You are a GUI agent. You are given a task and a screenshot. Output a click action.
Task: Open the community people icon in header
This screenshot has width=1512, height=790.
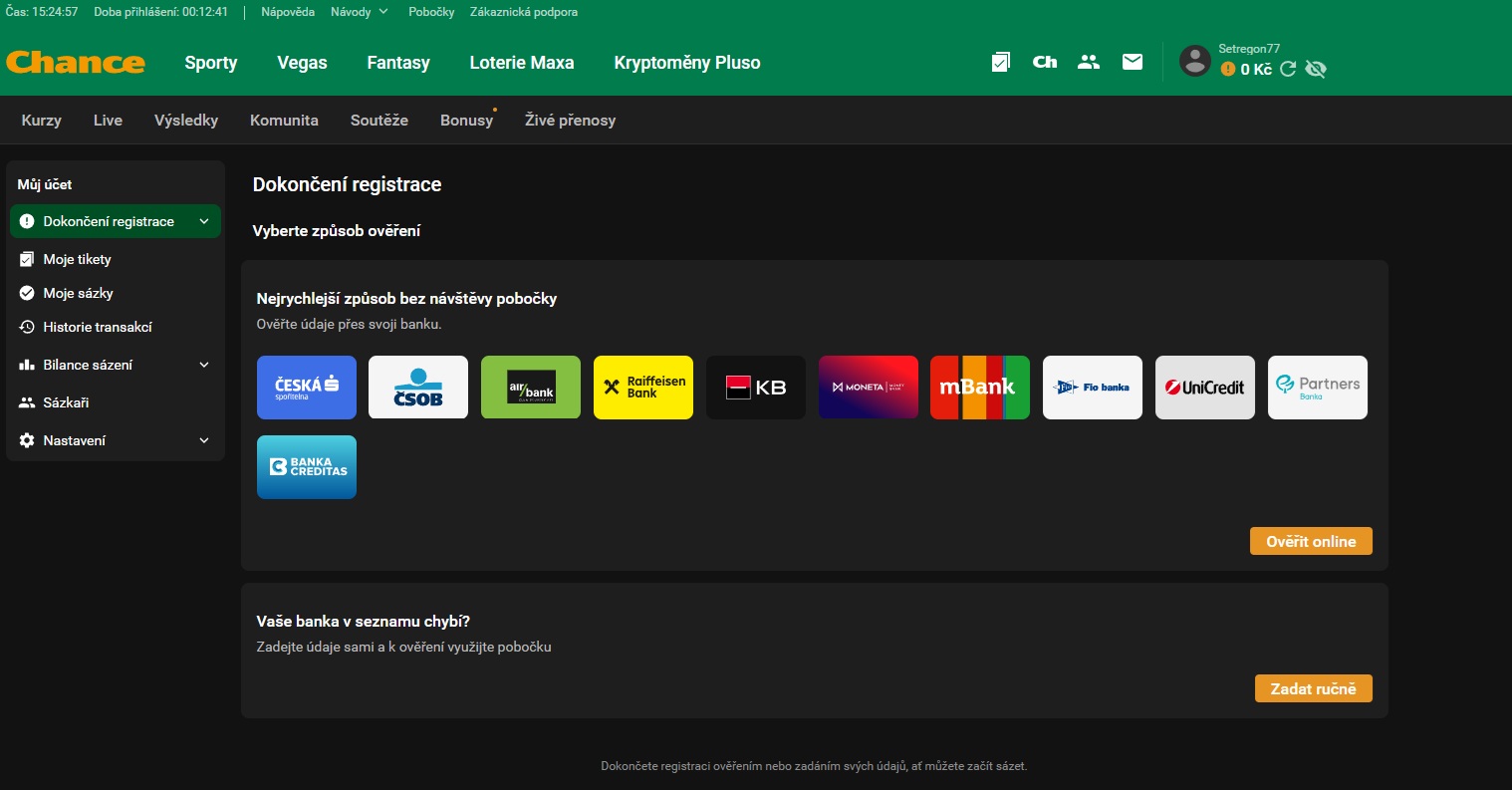click(1089, 62)
